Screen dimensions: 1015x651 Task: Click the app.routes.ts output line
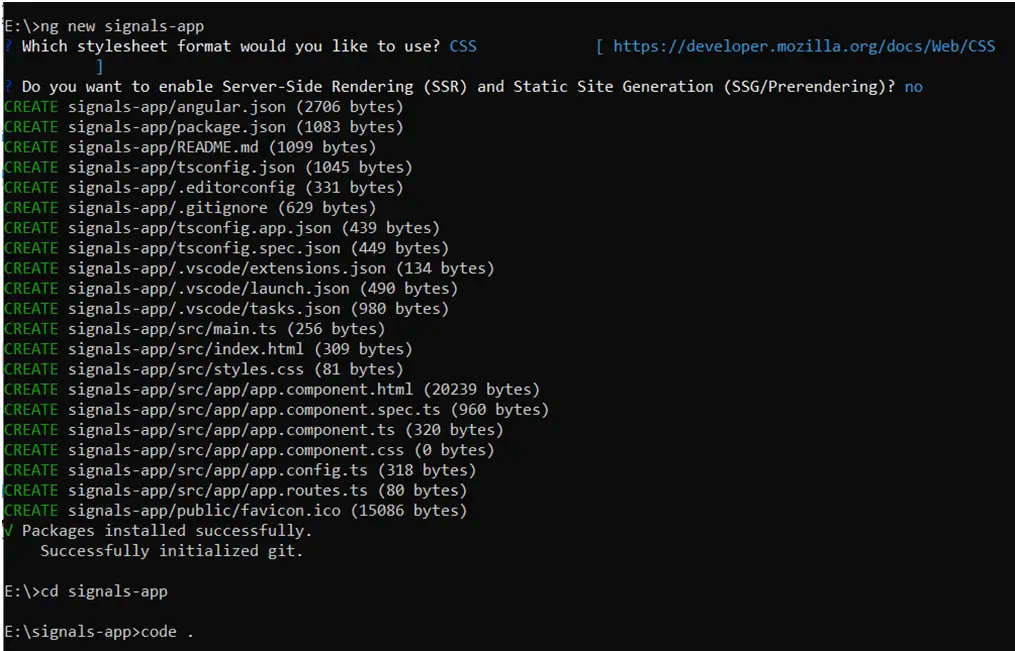point(267,490)
